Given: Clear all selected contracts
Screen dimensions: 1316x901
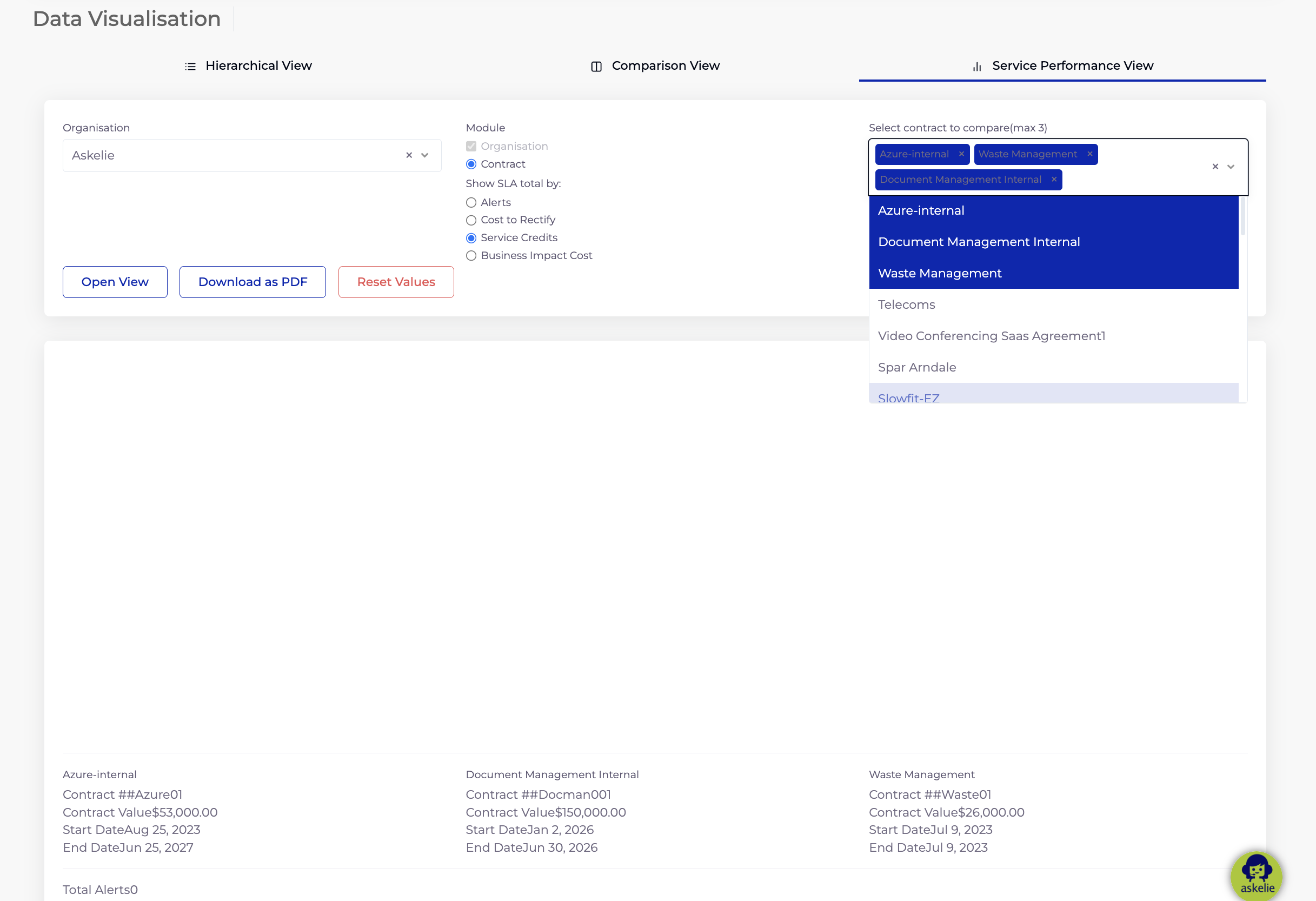Looking at the screenshot, I should (1215, 167).
